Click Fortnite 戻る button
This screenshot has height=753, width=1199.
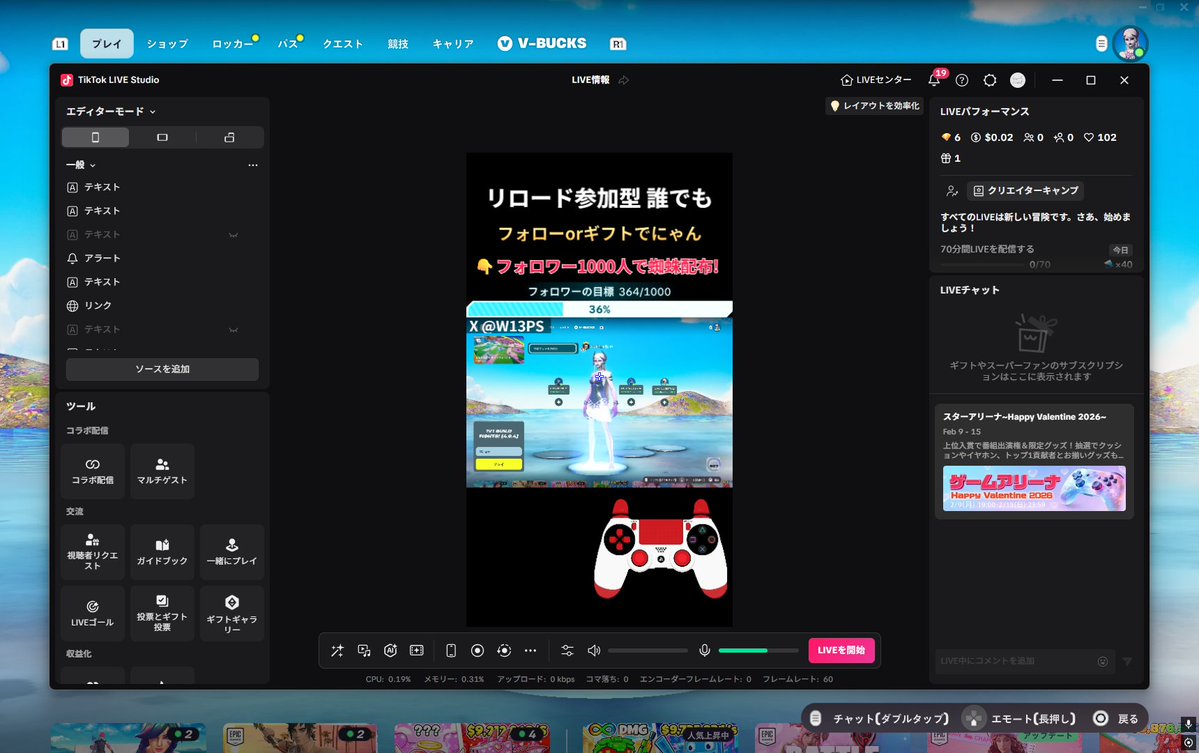(1116, 719)
